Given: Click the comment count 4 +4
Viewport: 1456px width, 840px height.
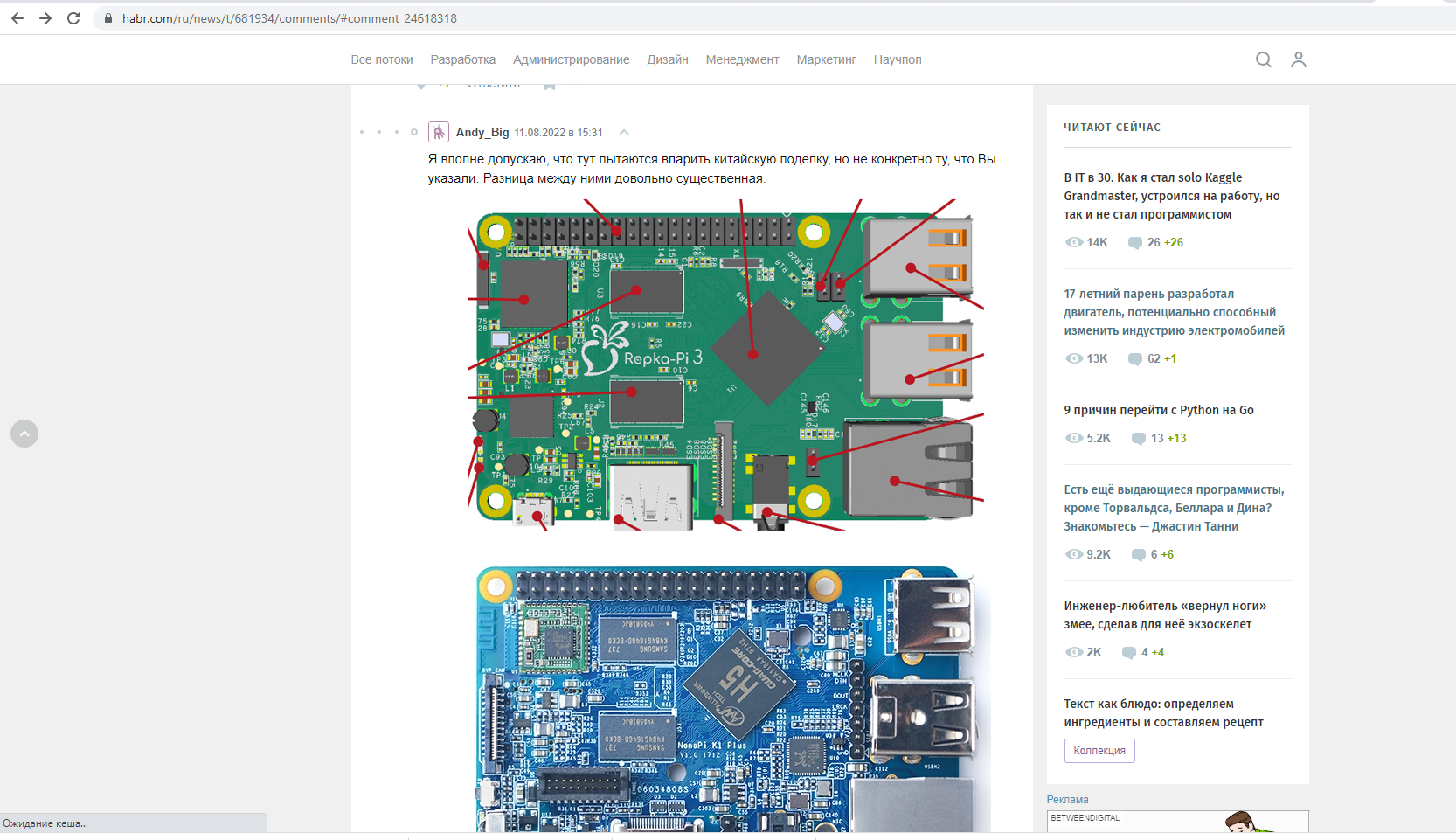Looking at the screenshot, I should point(1153,652).
